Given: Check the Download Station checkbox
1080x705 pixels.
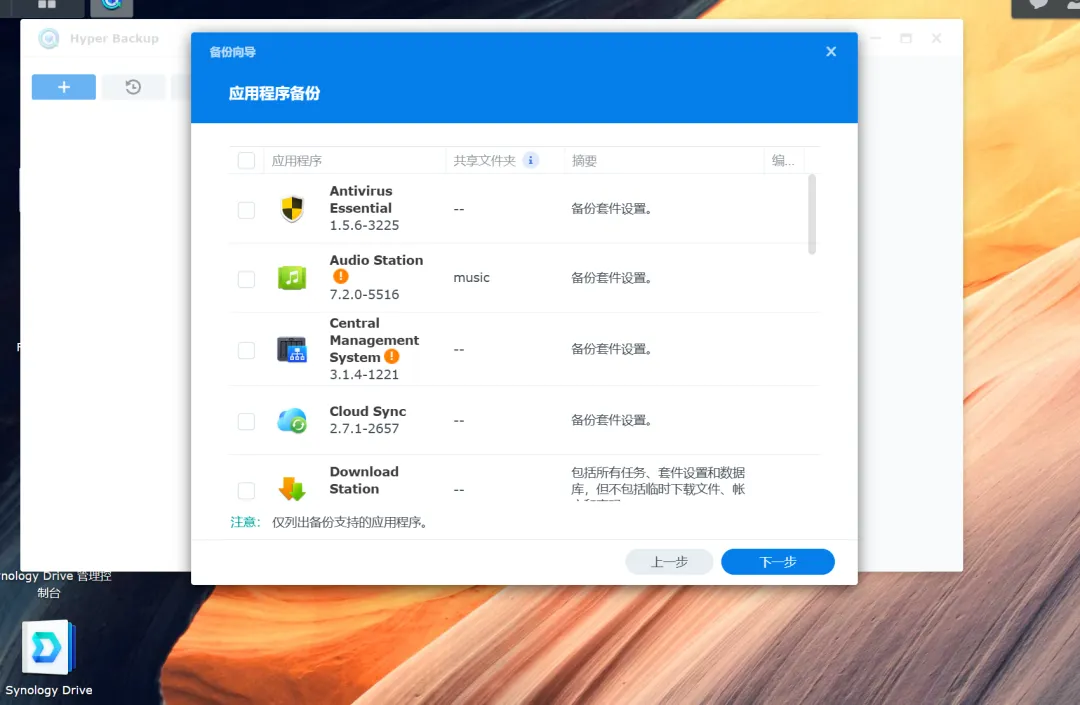Looking at the screenshot, I should point(246,489).
